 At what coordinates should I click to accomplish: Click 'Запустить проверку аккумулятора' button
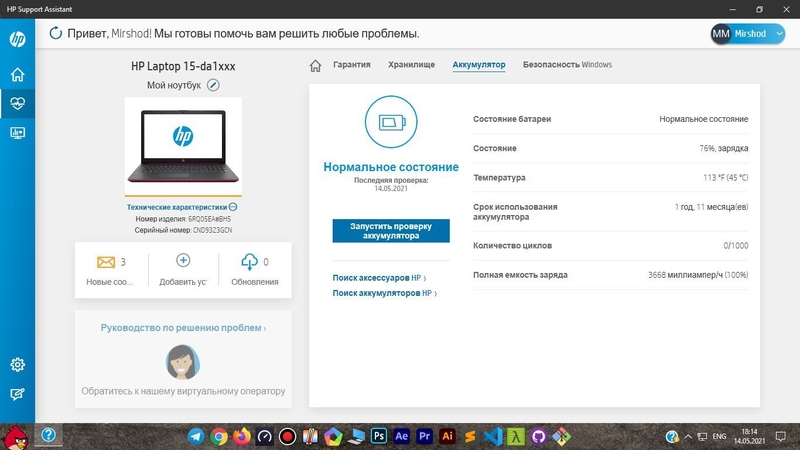[x=391, y=231]
